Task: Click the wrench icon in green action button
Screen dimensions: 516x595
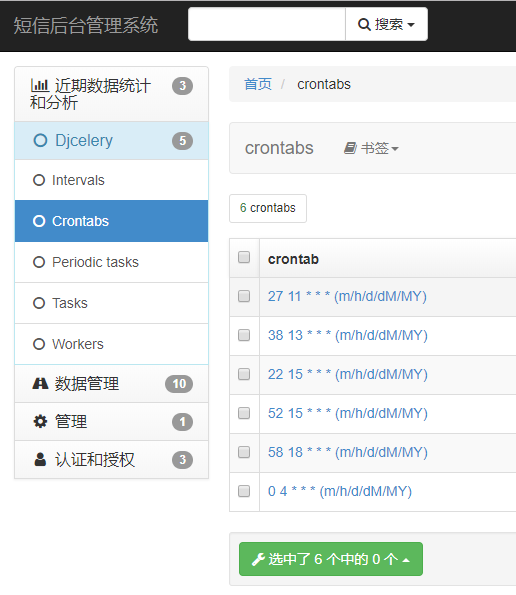Action: tap(258, 559)
